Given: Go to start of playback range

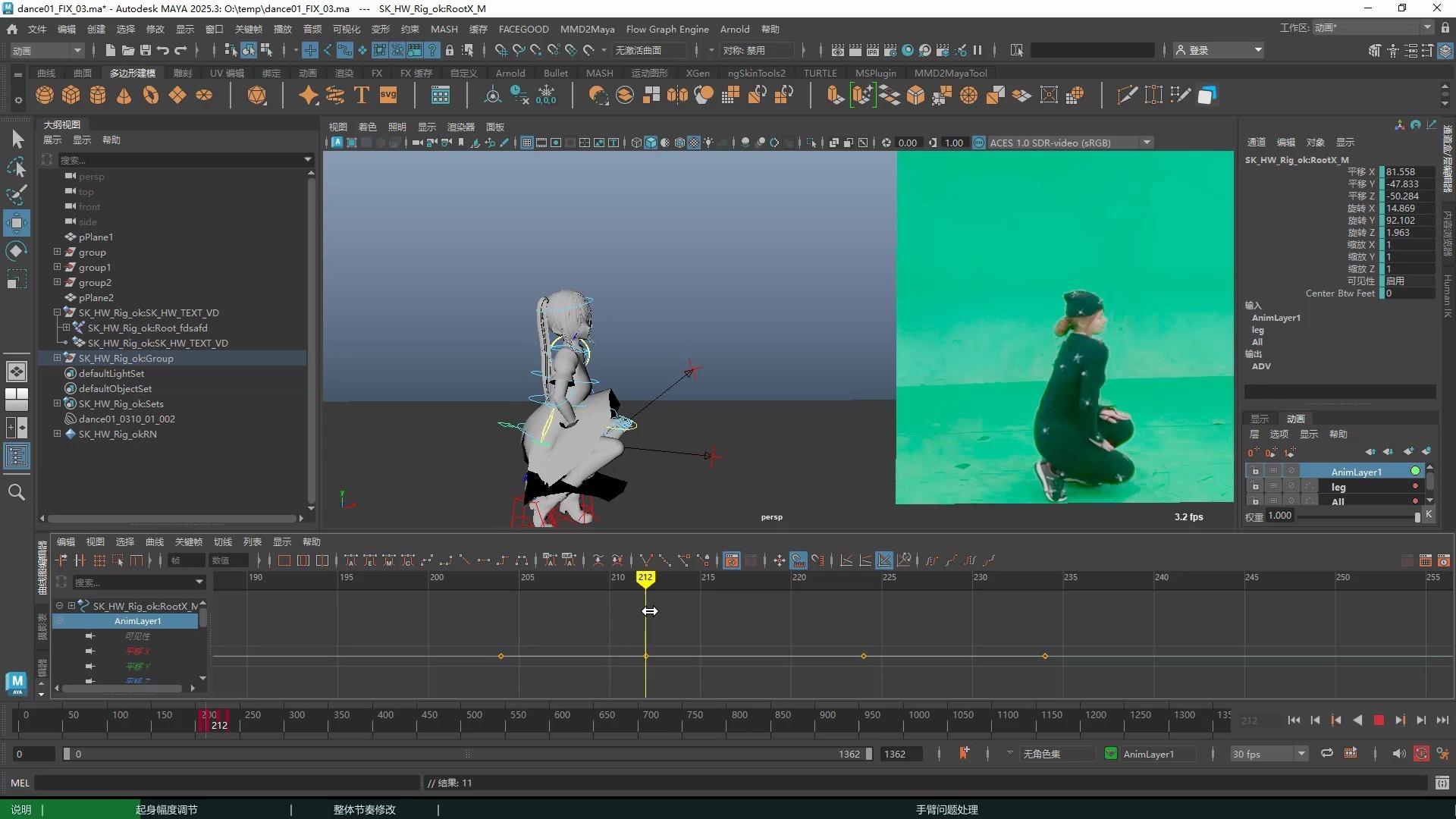Looking at the screenshot, I should [x=1294, y=720].
